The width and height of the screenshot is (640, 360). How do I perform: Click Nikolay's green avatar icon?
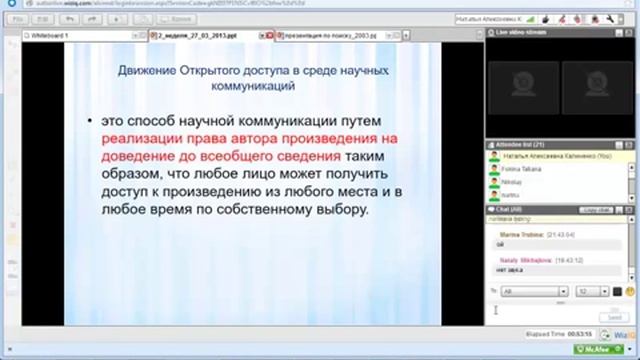[x=494, y=182]
